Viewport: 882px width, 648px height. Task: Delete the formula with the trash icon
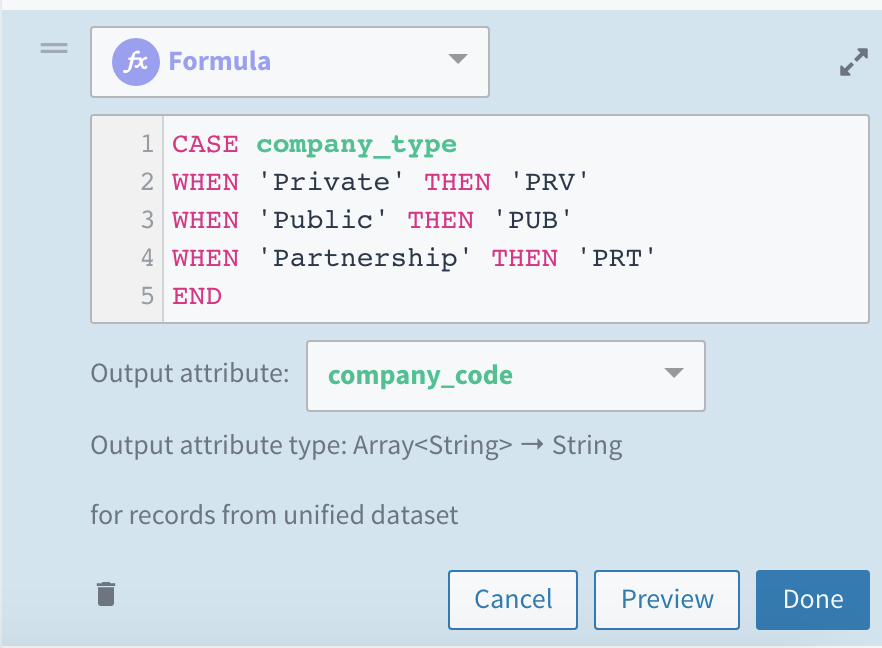click(106, 595)
